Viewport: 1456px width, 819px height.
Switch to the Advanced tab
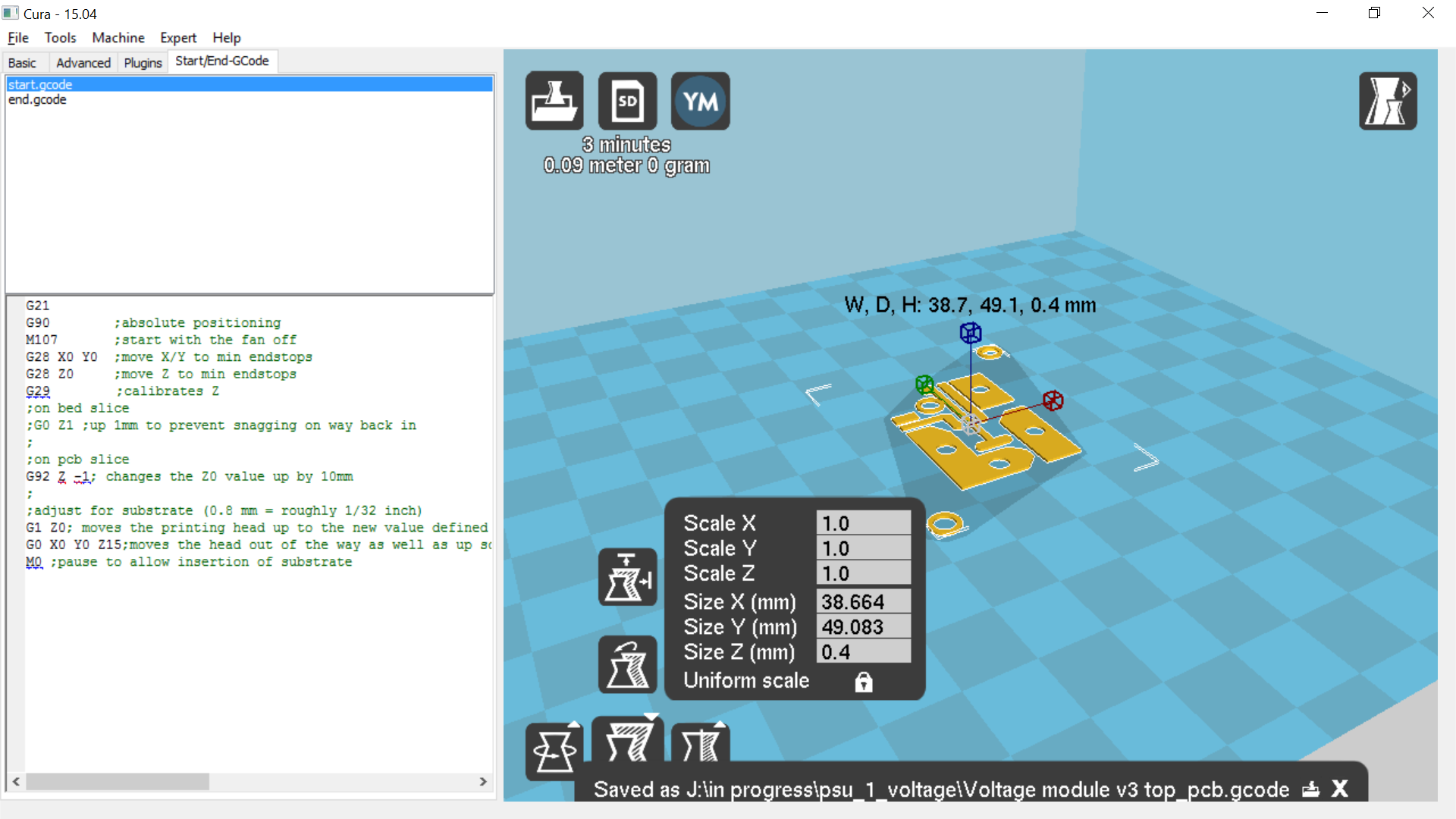tap(83, 62)
